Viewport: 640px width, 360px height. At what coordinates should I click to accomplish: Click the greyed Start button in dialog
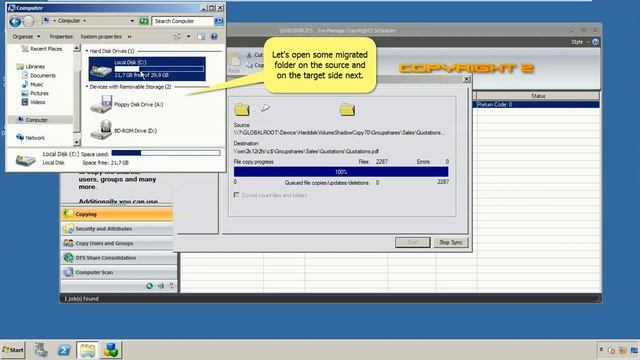(413, 242)
